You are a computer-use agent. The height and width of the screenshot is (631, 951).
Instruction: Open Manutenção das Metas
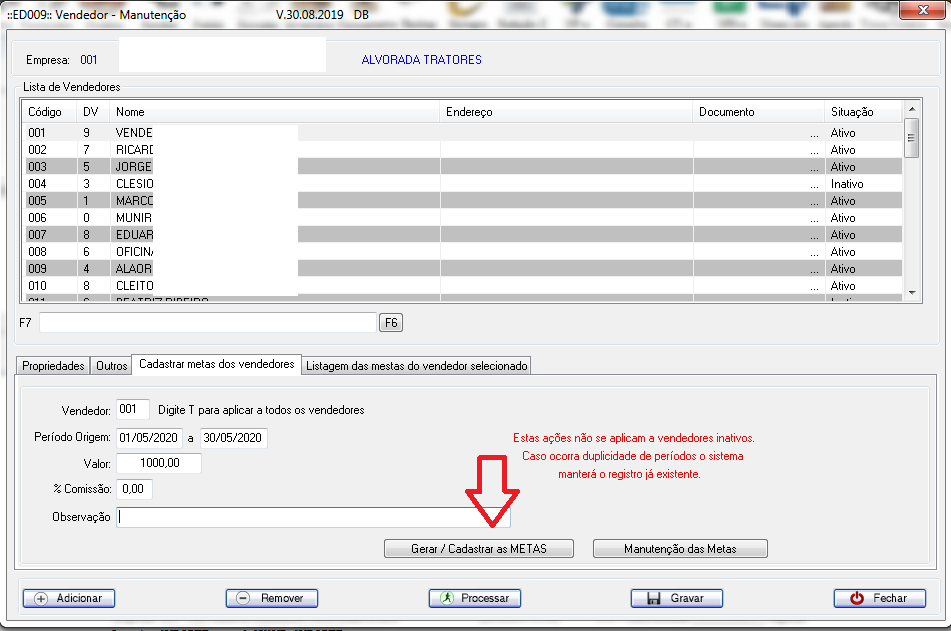[x=680, y=549]
